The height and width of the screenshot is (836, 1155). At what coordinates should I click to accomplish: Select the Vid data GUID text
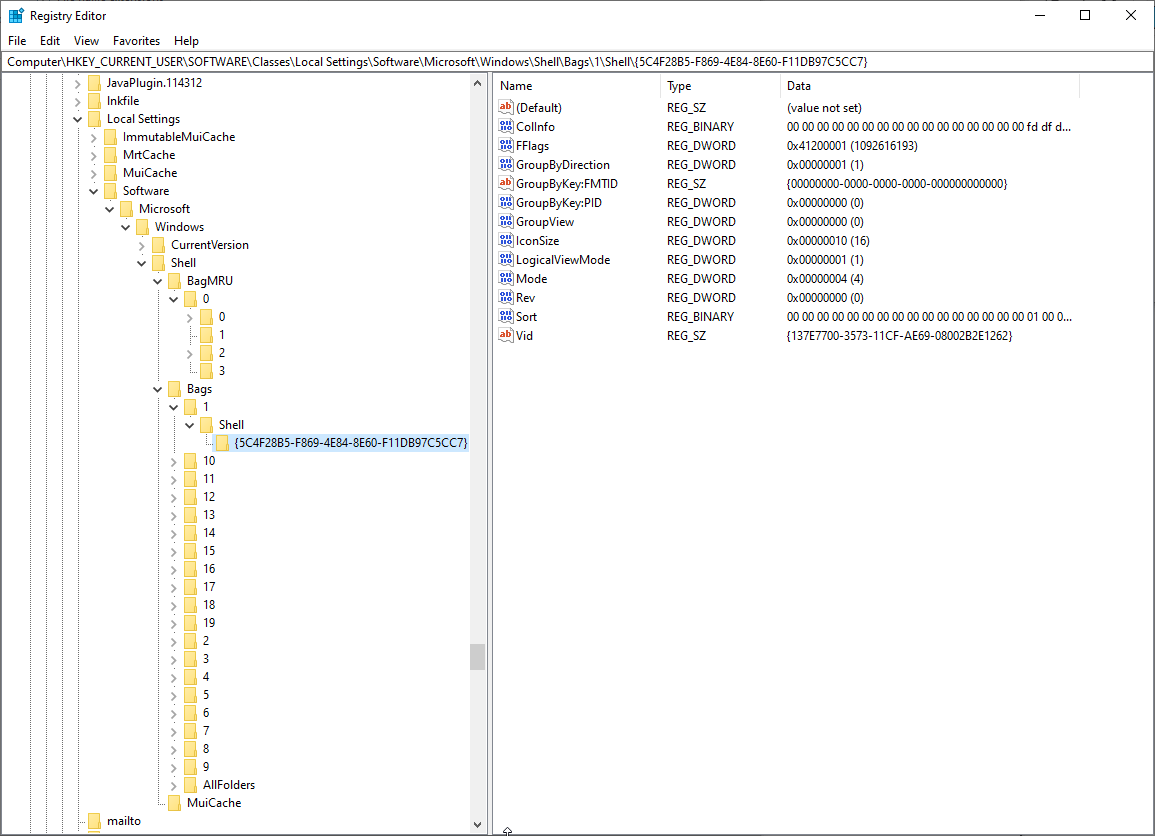[x=899, y=335]
